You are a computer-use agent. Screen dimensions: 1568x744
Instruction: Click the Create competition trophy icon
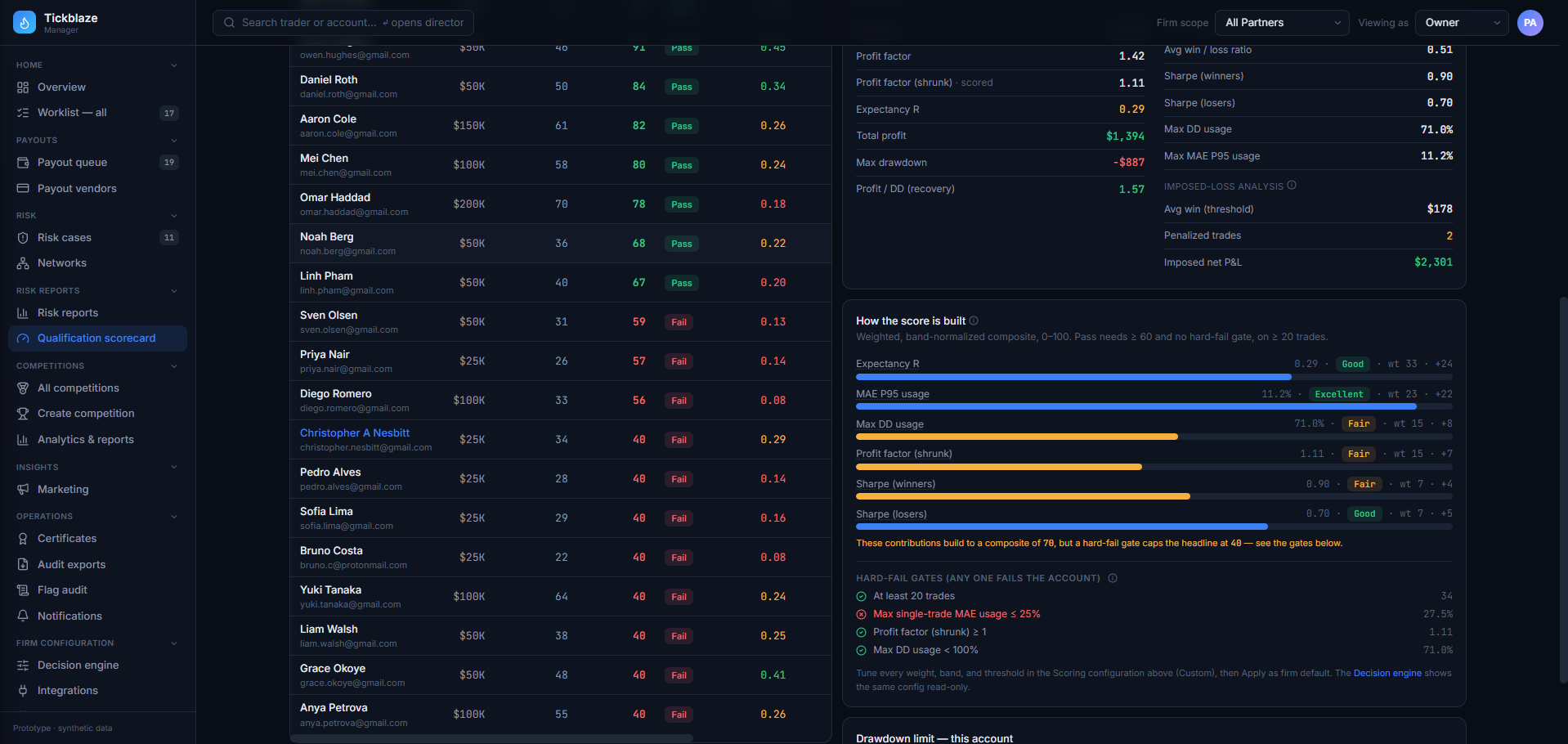(23, 414)
